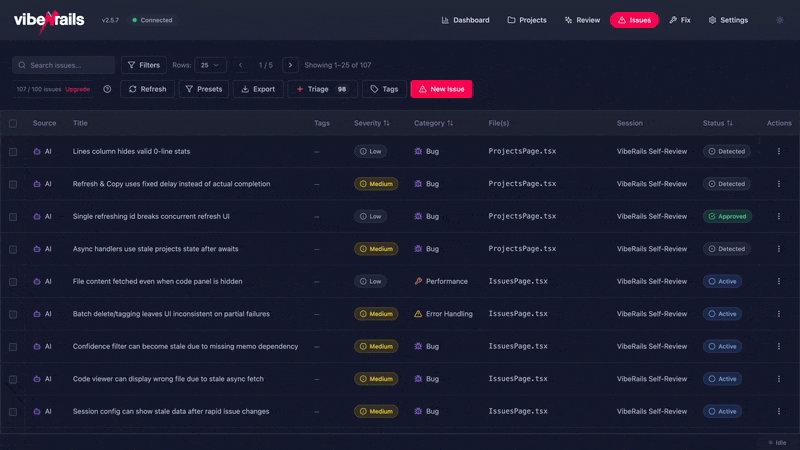Open issue 'Code viewer can display wrong file'
The width and height of the screenshot is (800, 450).
168,379
